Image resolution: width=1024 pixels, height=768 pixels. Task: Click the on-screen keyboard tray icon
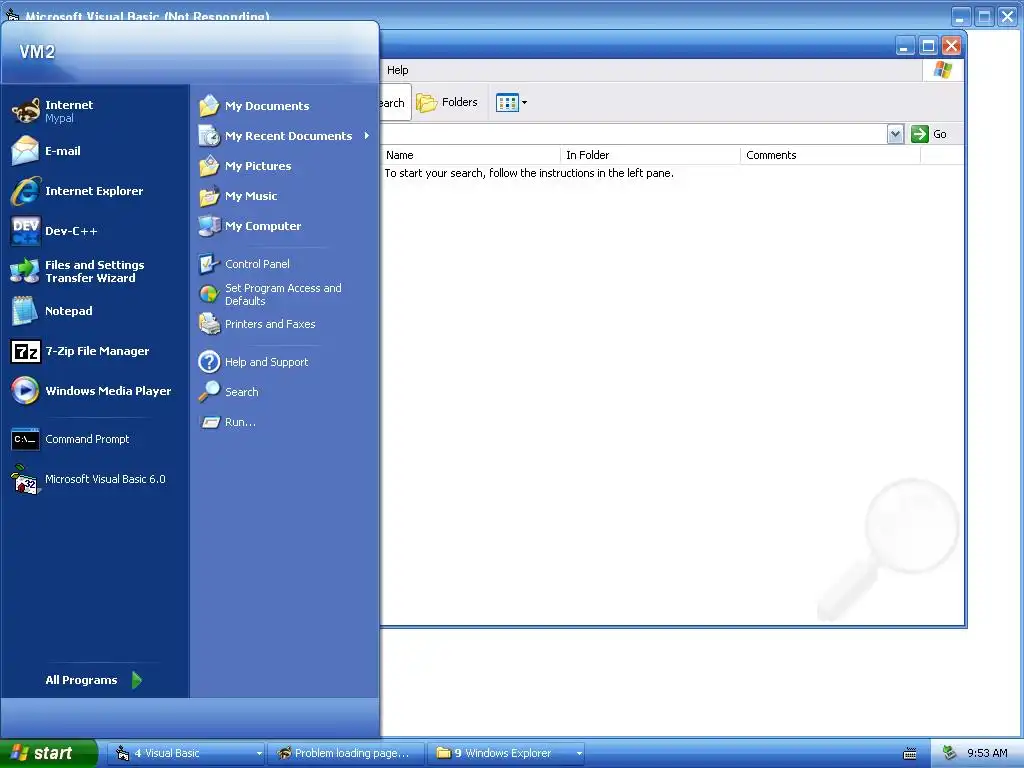click(910, 754)
